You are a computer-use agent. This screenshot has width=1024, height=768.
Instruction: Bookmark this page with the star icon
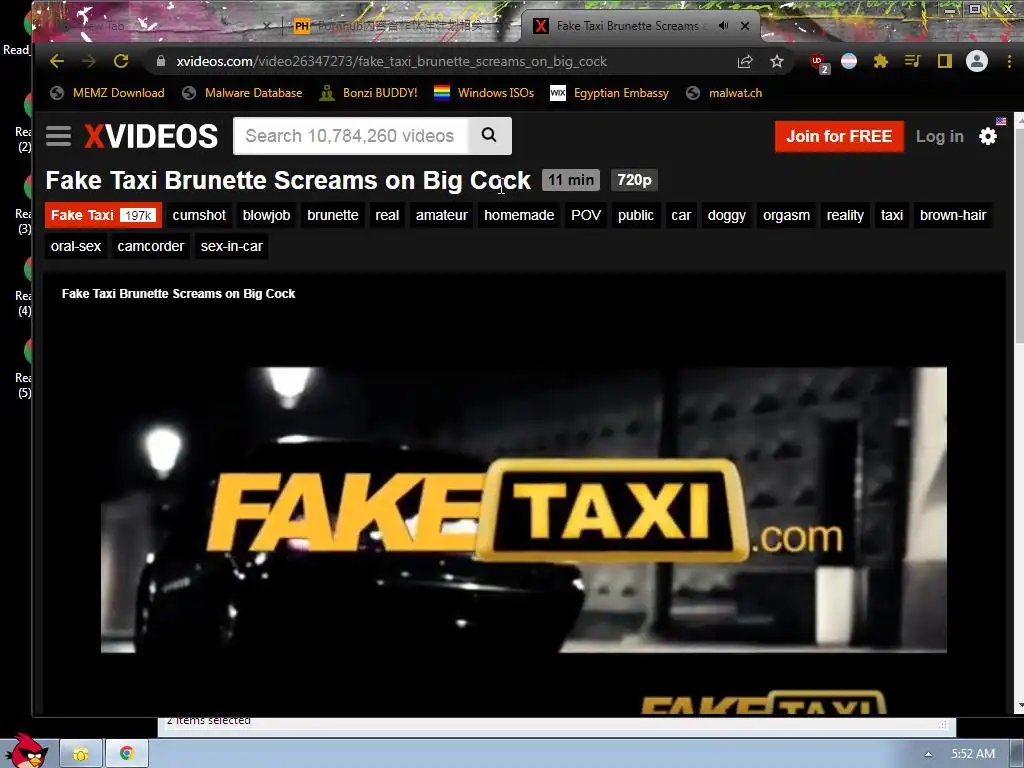776,61
